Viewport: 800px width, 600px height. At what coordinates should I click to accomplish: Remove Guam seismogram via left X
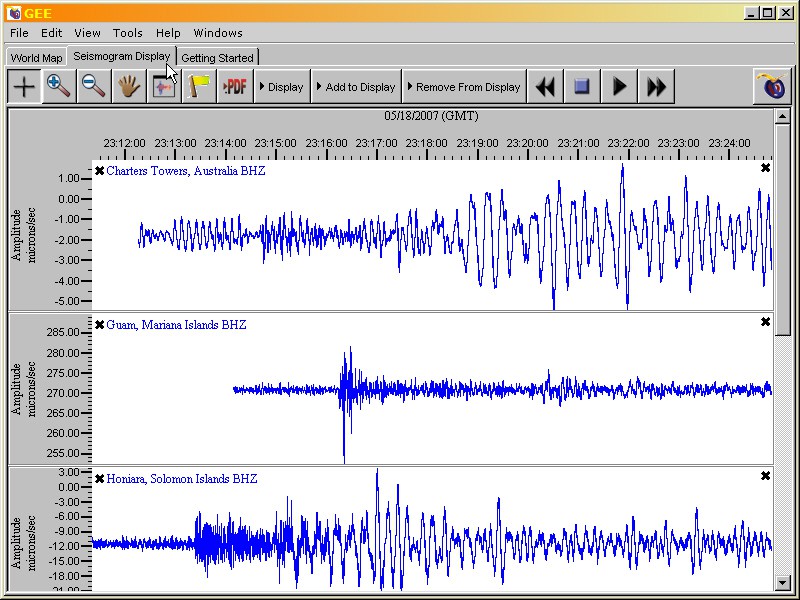pyautogui.click(x=99, y=324)
